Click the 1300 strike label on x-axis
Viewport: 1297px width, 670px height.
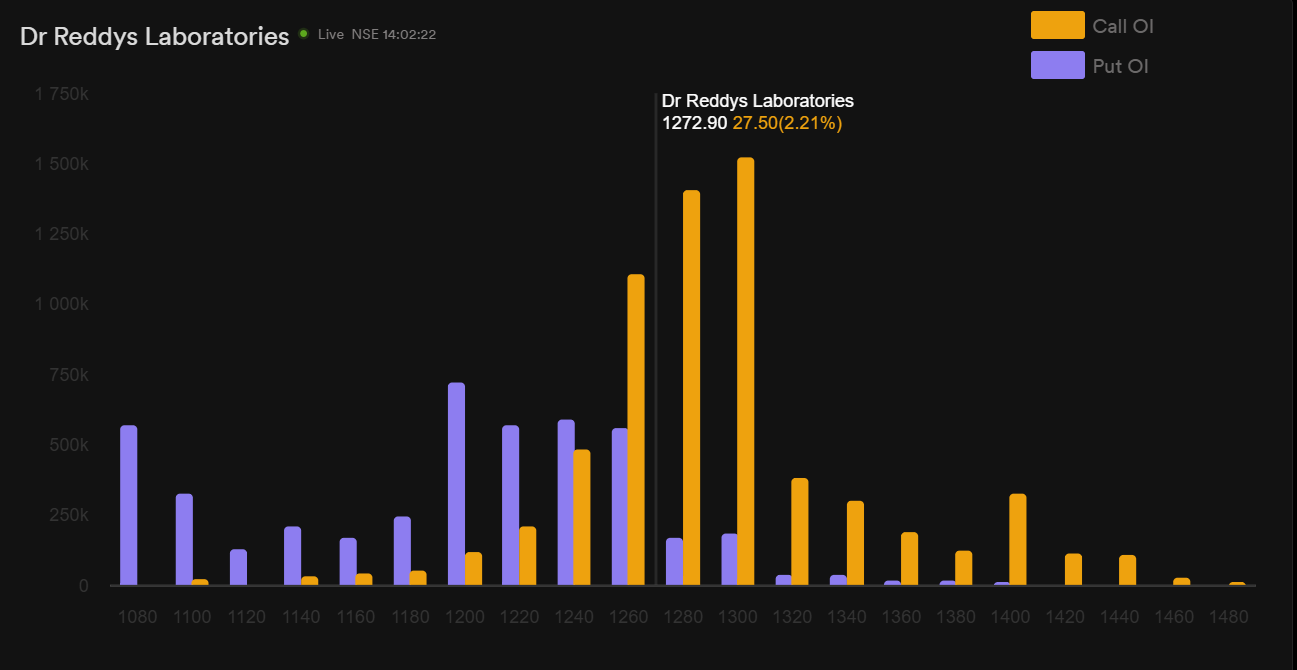point(737,617)
